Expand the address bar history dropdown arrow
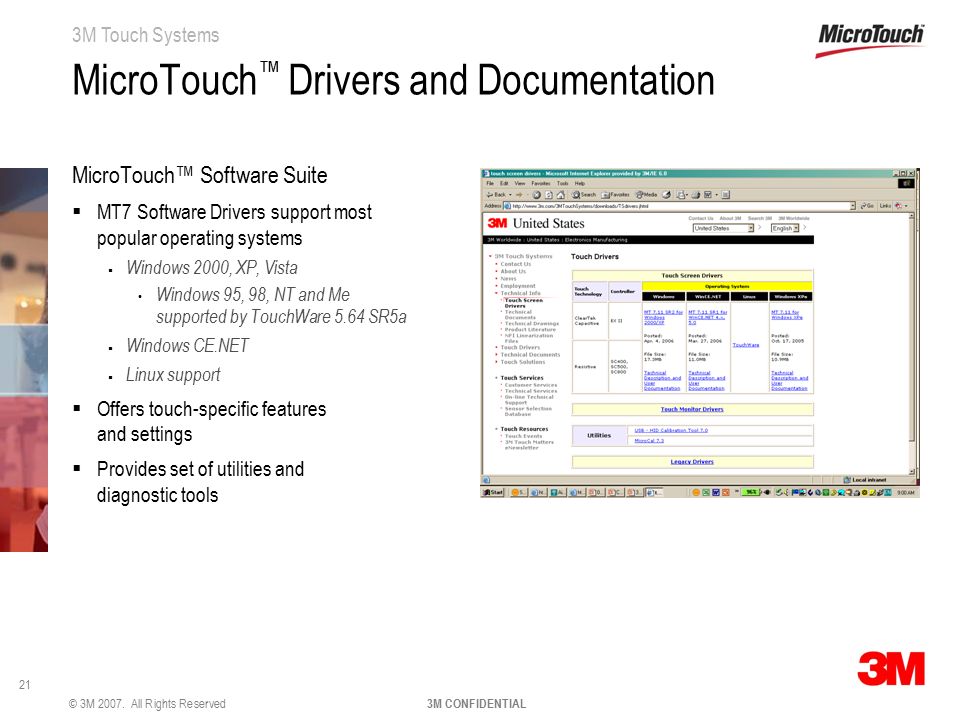This screenshot has height=720, width=960. pyautogui.click(x=853, y=206)
